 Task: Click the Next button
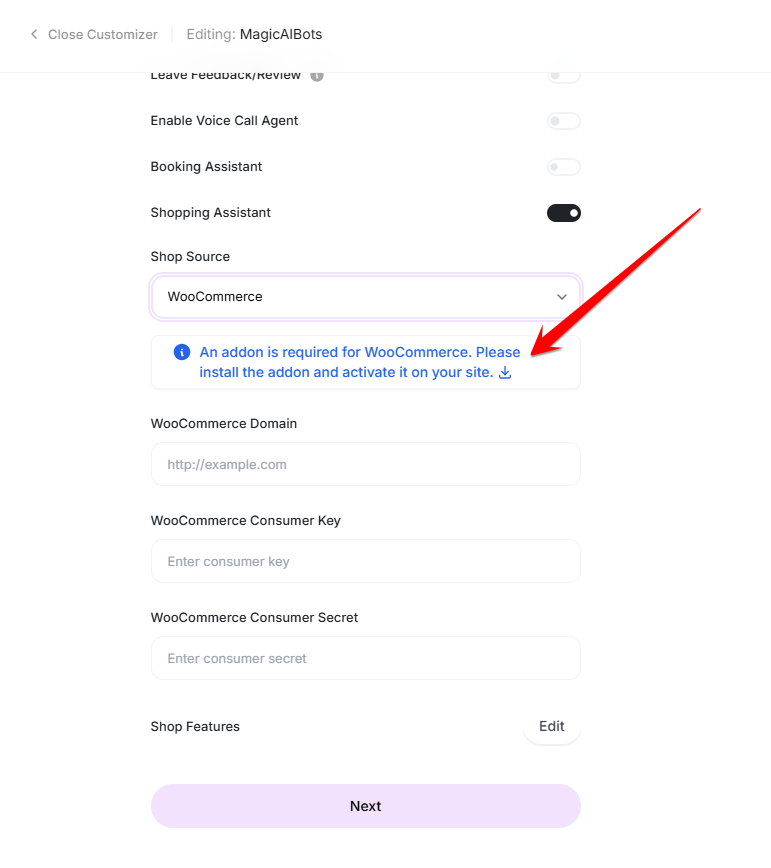[x=365, y=806]
